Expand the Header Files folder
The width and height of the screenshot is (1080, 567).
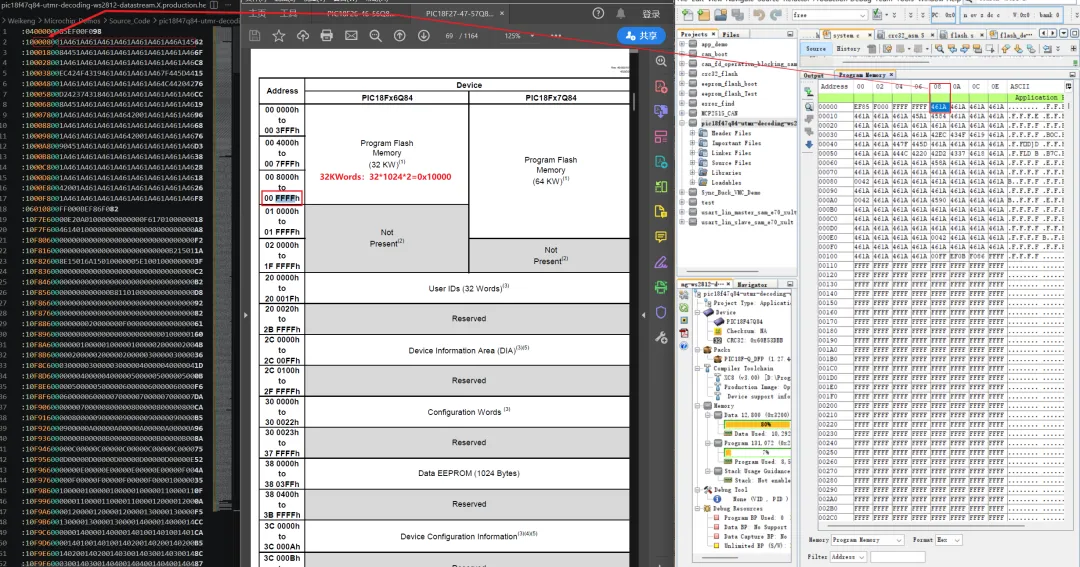point(692,133)
